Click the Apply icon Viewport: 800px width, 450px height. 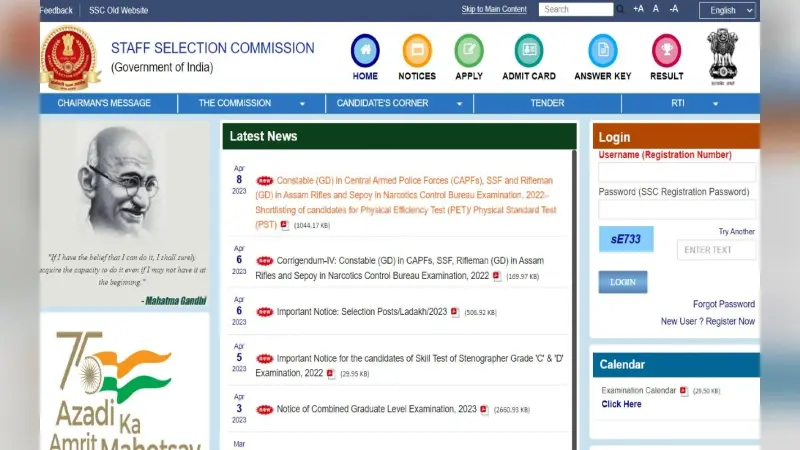pos(469,51)
